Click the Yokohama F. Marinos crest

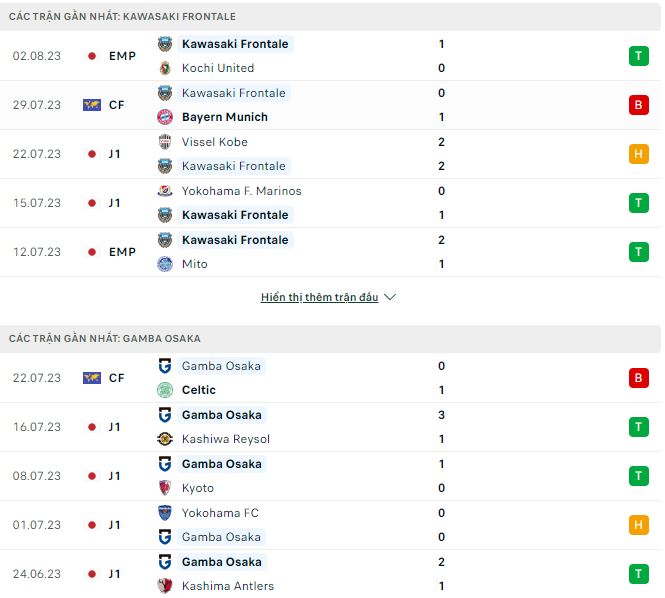[165, 191]
